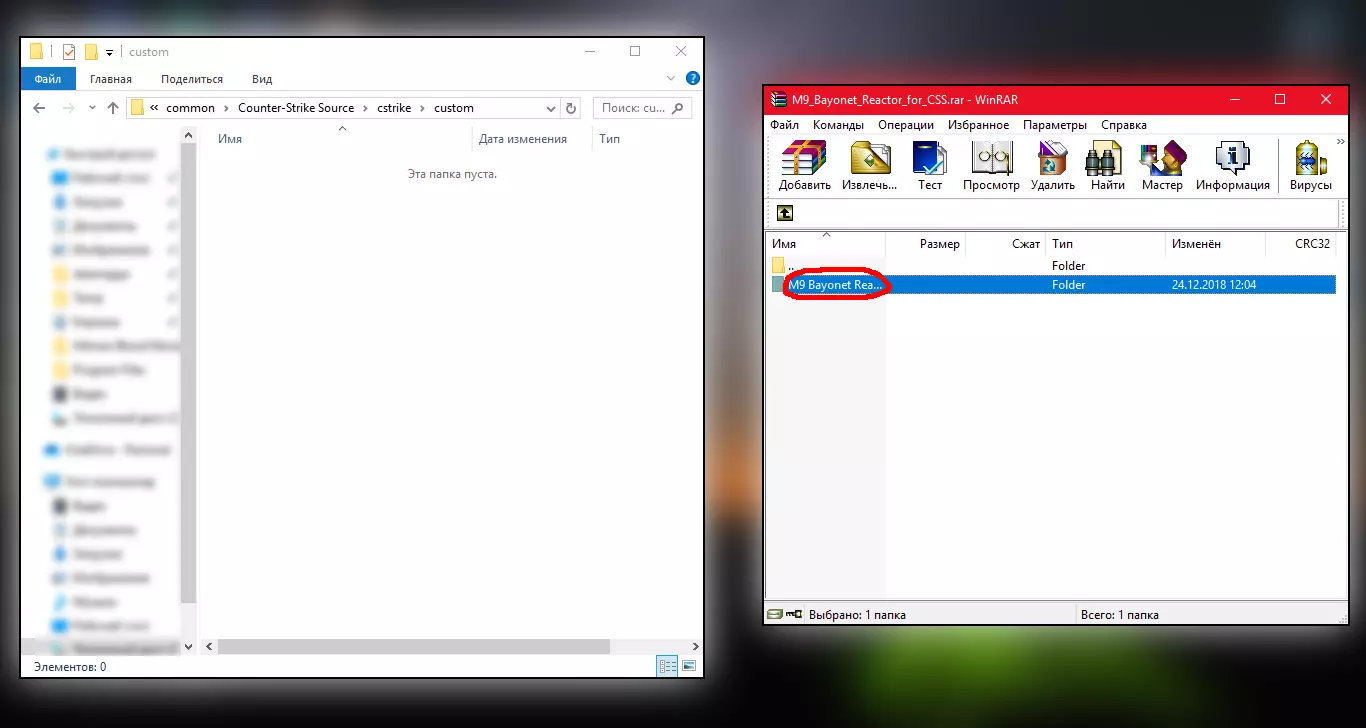This screenshot has width=1366, height=728.
Task: Expand the Explorer ribbon with the chevron
Action: tap(672, 78)
